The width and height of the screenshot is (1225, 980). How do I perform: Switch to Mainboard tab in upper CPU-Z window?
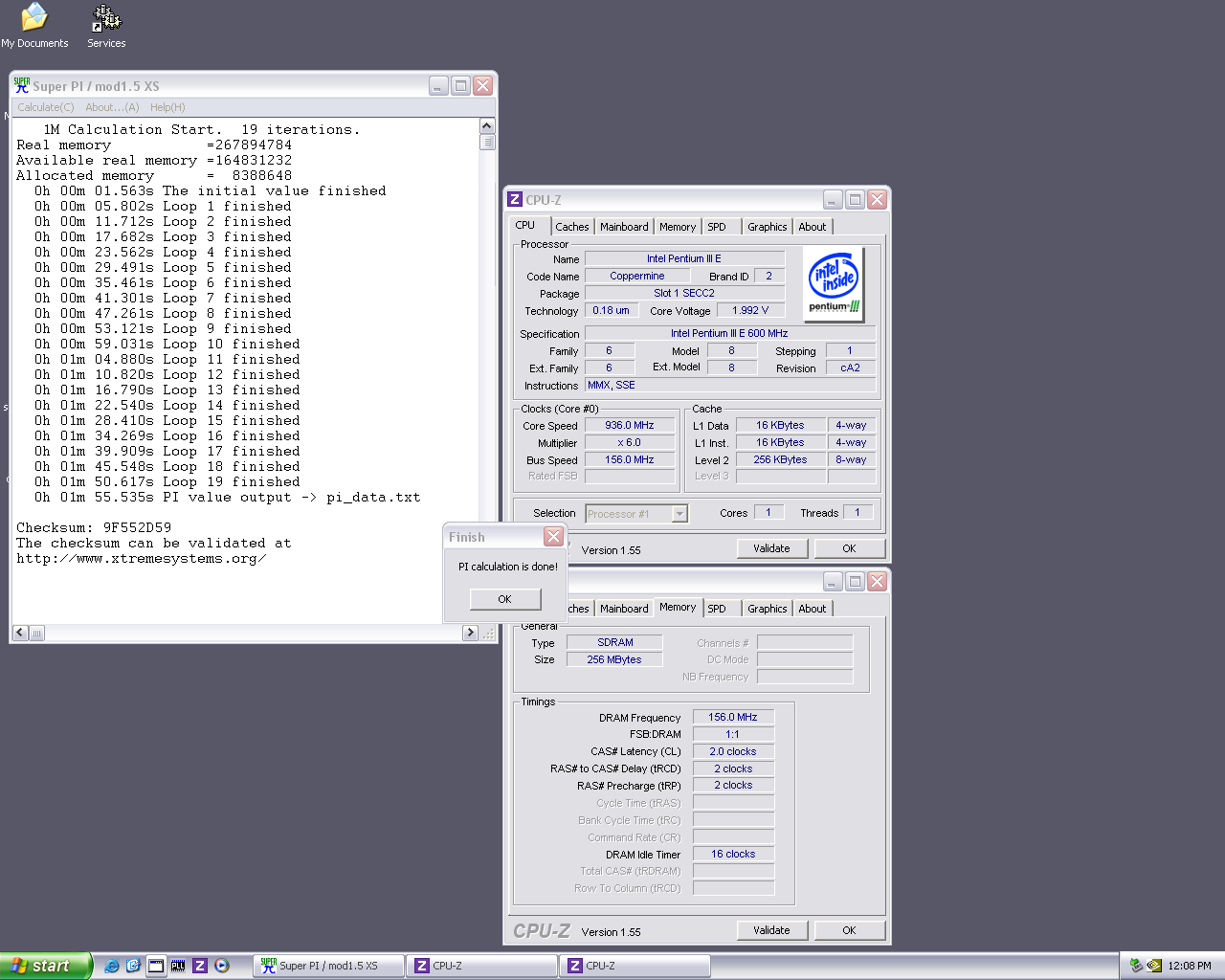click(624, 227)
